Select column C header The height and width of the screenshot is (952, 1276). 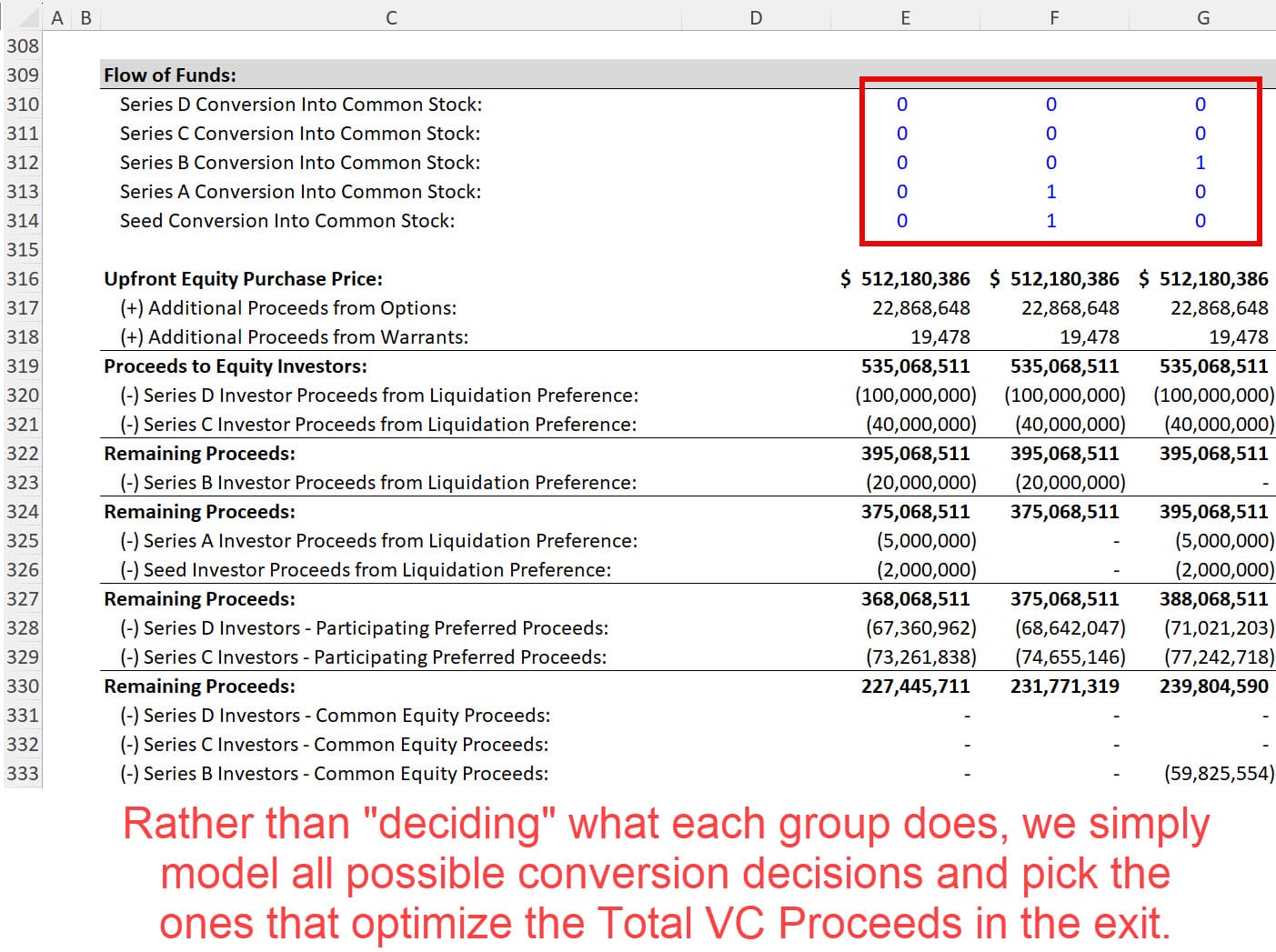(x=390, y=16)
